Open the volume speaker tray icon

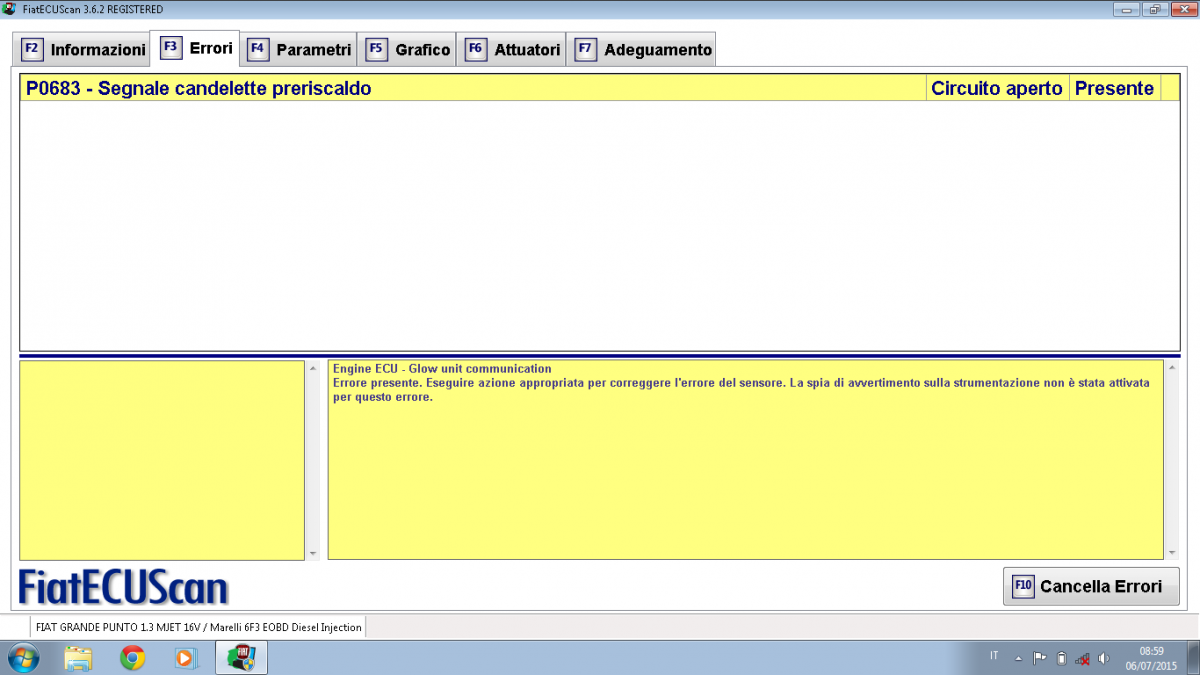tap(1103, 658)
